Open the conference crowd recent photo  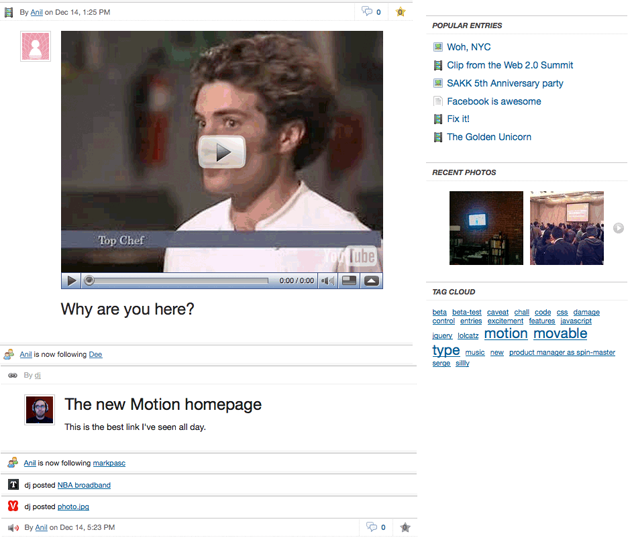pyautogui.click(x=567, y=228)
